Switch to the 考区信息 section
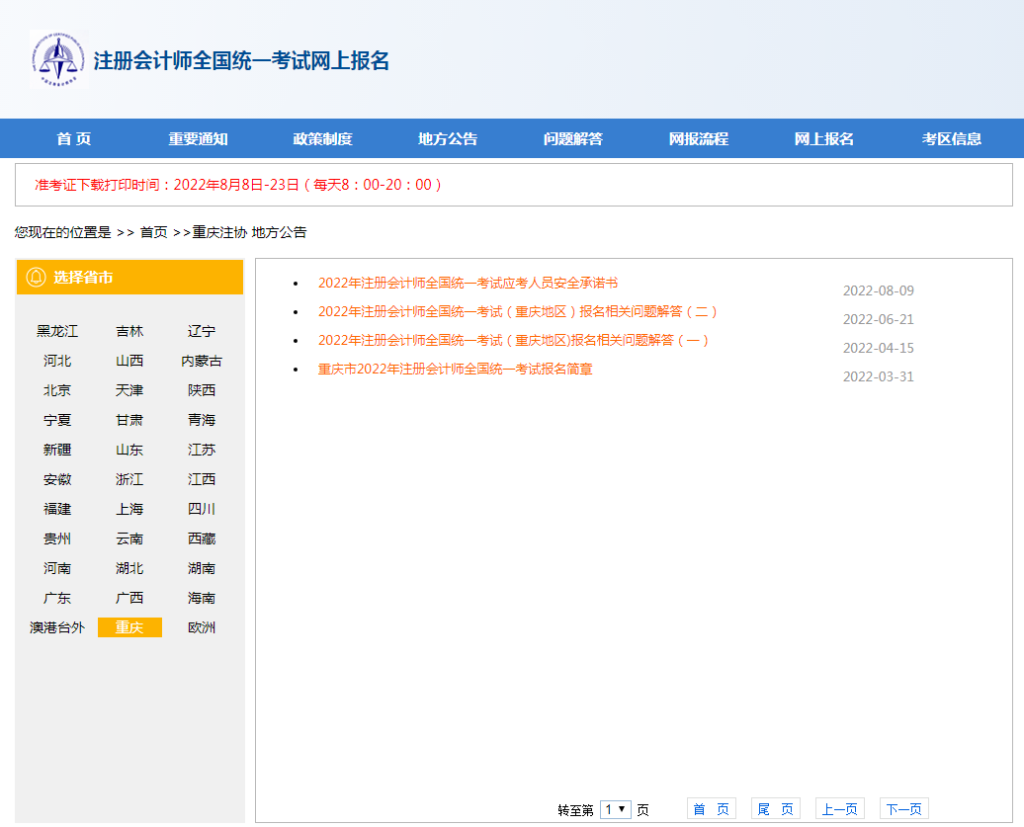The height and width of the screenshot is (827, 1024). point(951,139)
